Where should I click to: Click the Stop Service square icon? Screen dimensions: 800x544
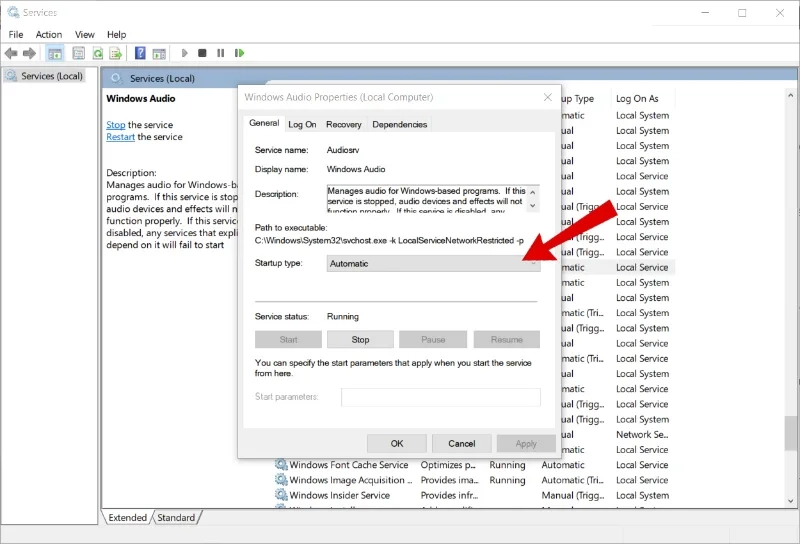tap(202, 53)
